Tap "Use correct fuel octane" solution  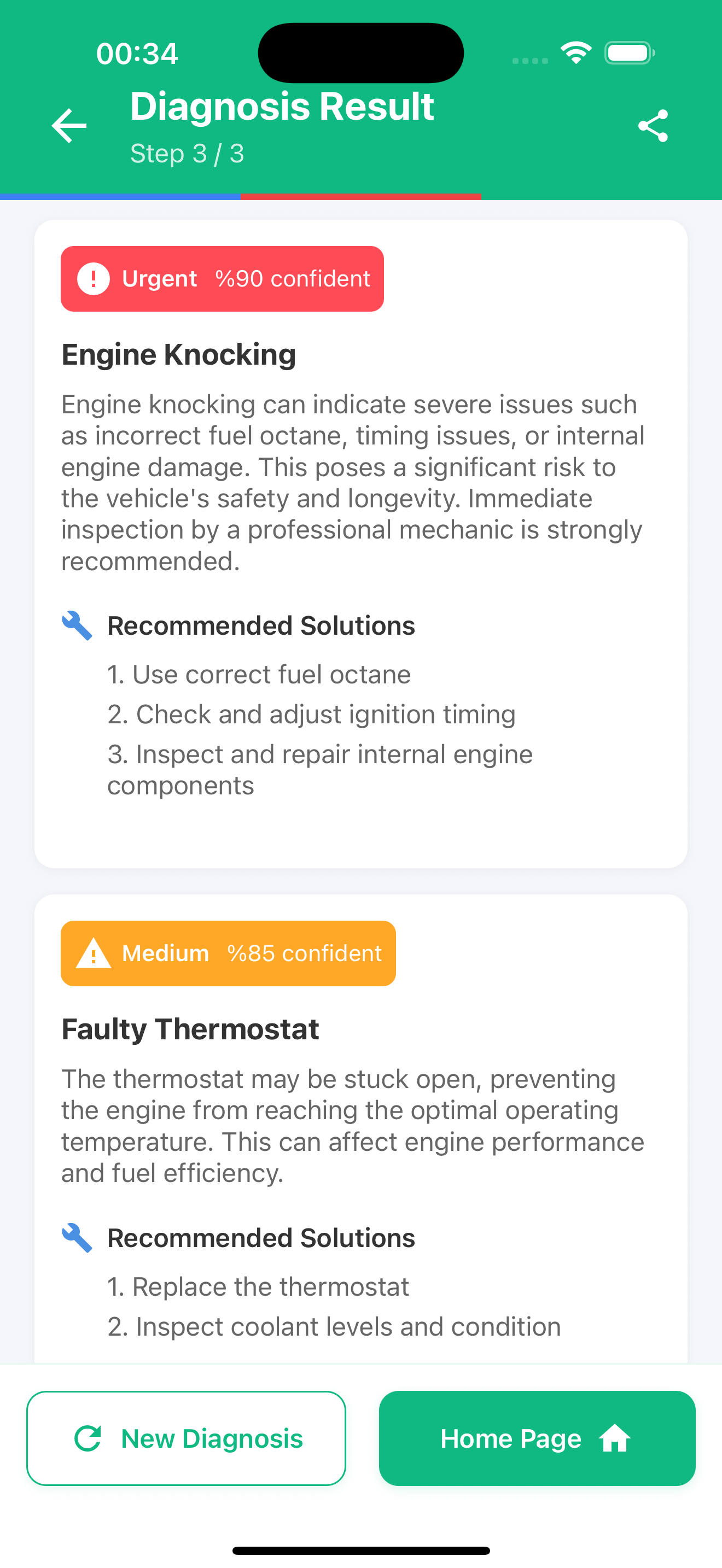pos(259,675)
